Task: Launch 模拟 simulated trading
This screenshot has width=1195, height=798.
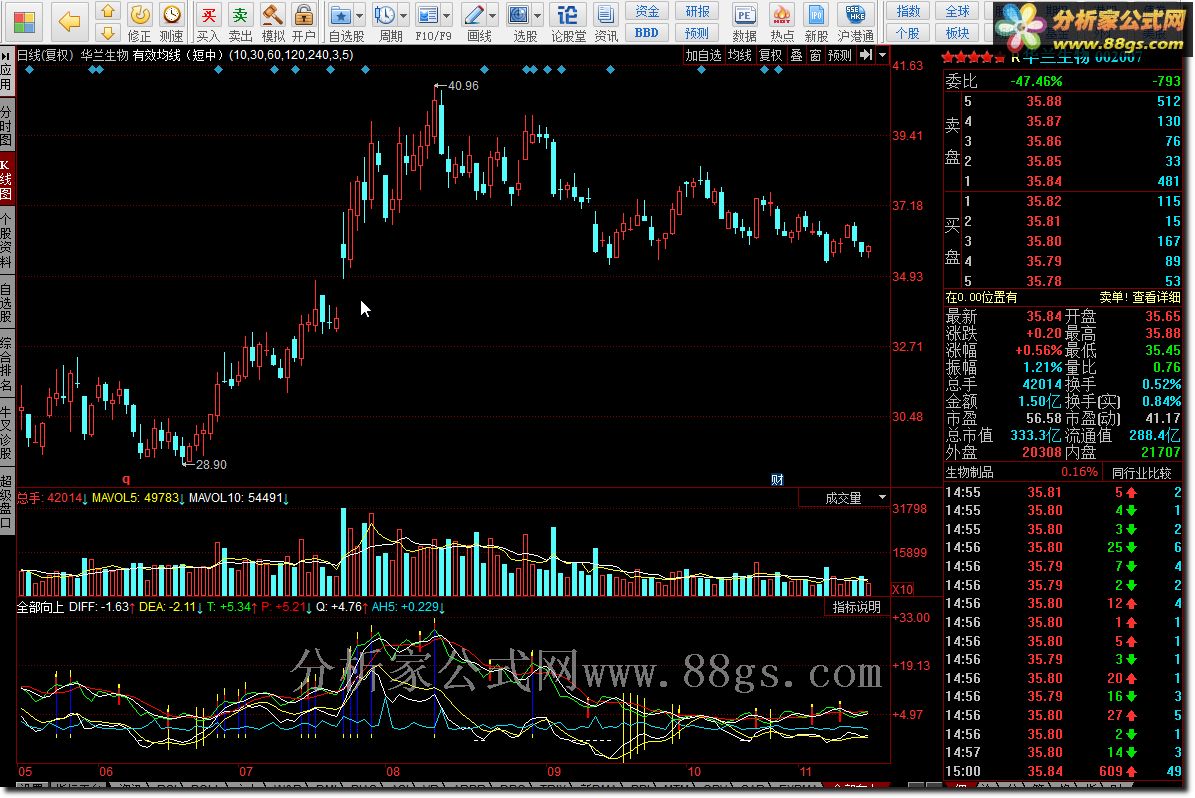Action: [273, 23]
